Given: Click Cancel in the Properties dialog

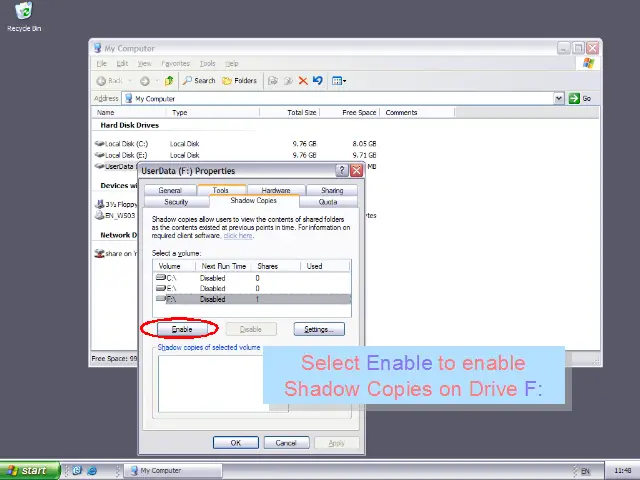Looking at the screenshot, I should [x=286, y=443].
